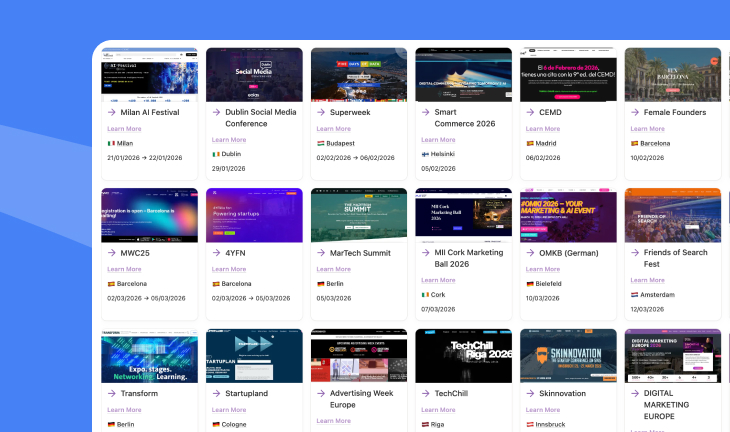The image size is (730, 432).
Task: Click the Irish flag icon beside Dublin
Action: pyautogui.click(x=216, y=154)
